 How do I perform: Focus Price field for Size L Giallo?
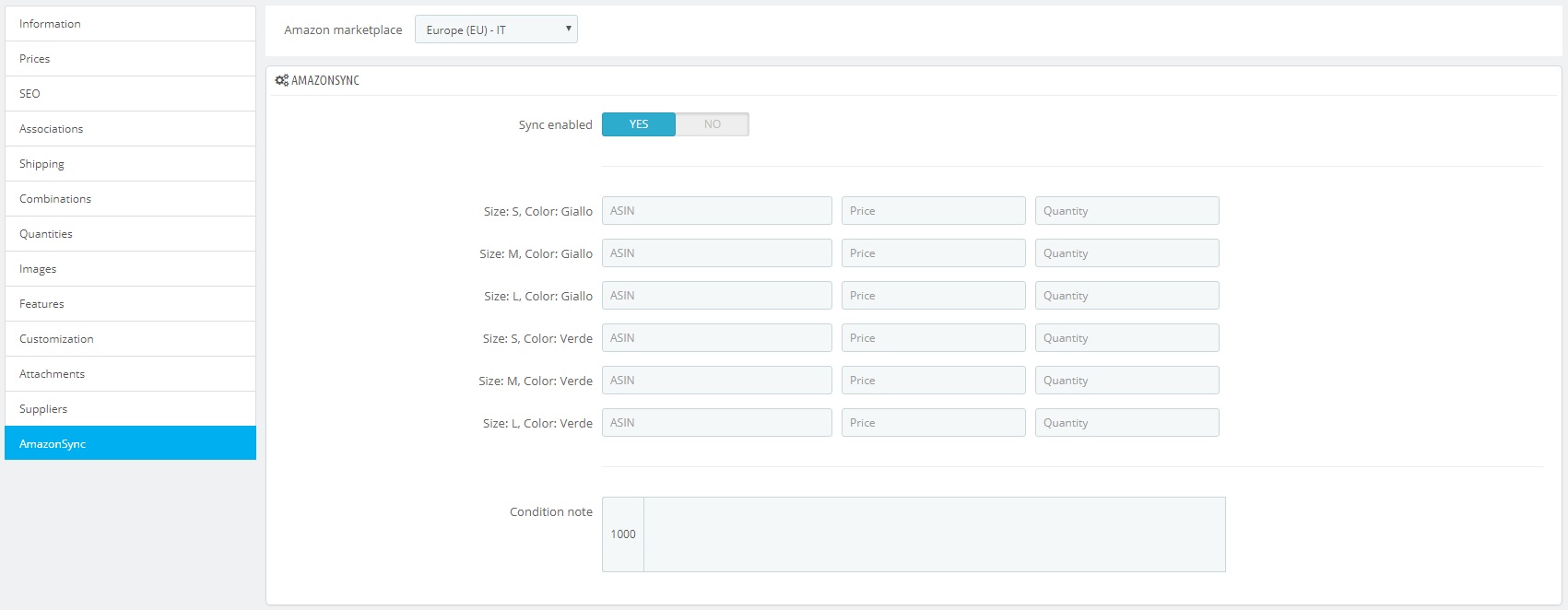(934, 296)
